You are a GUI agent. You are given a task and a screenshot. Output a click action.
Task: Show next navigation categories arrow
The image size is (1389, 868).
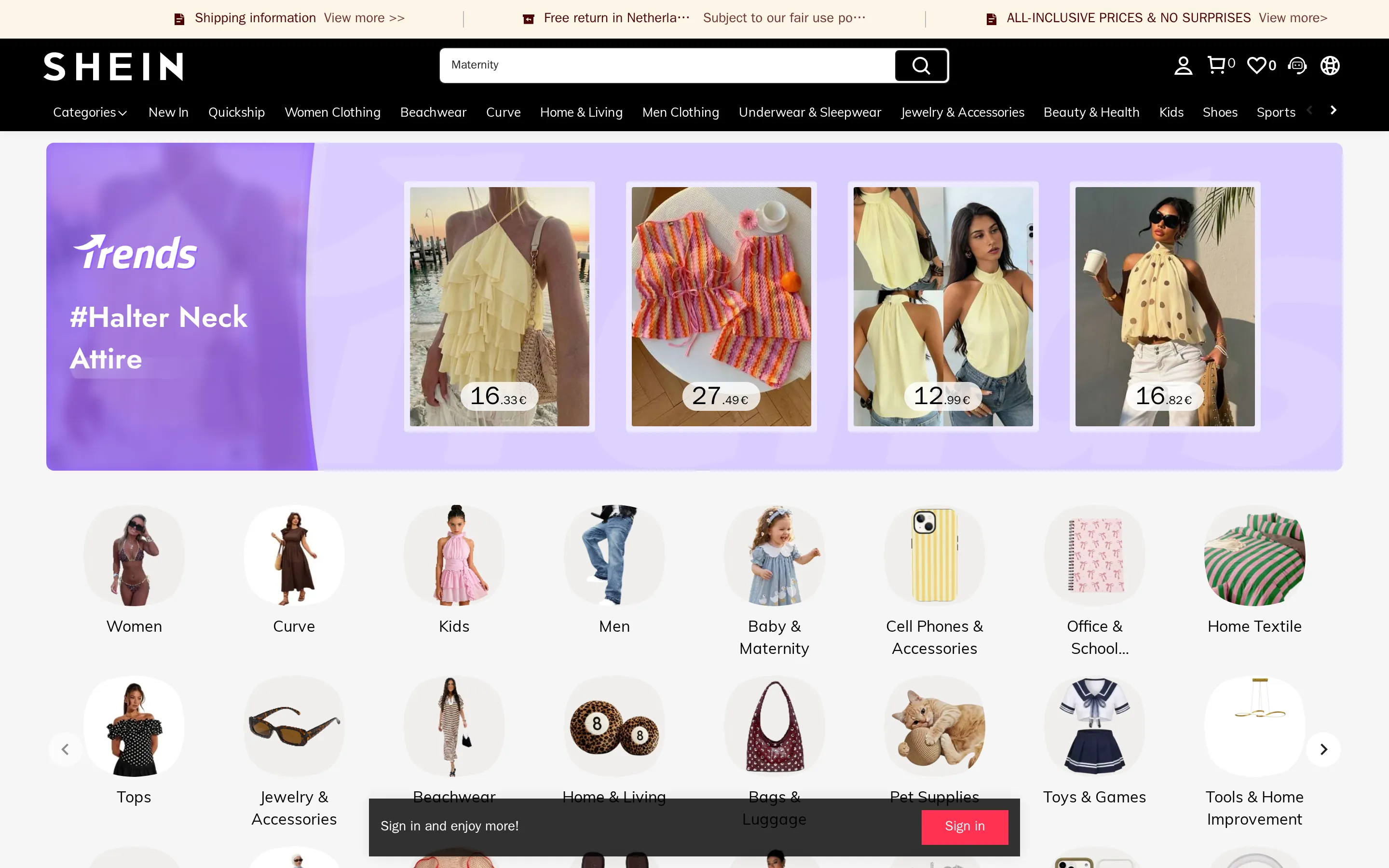pos(1334,110)
